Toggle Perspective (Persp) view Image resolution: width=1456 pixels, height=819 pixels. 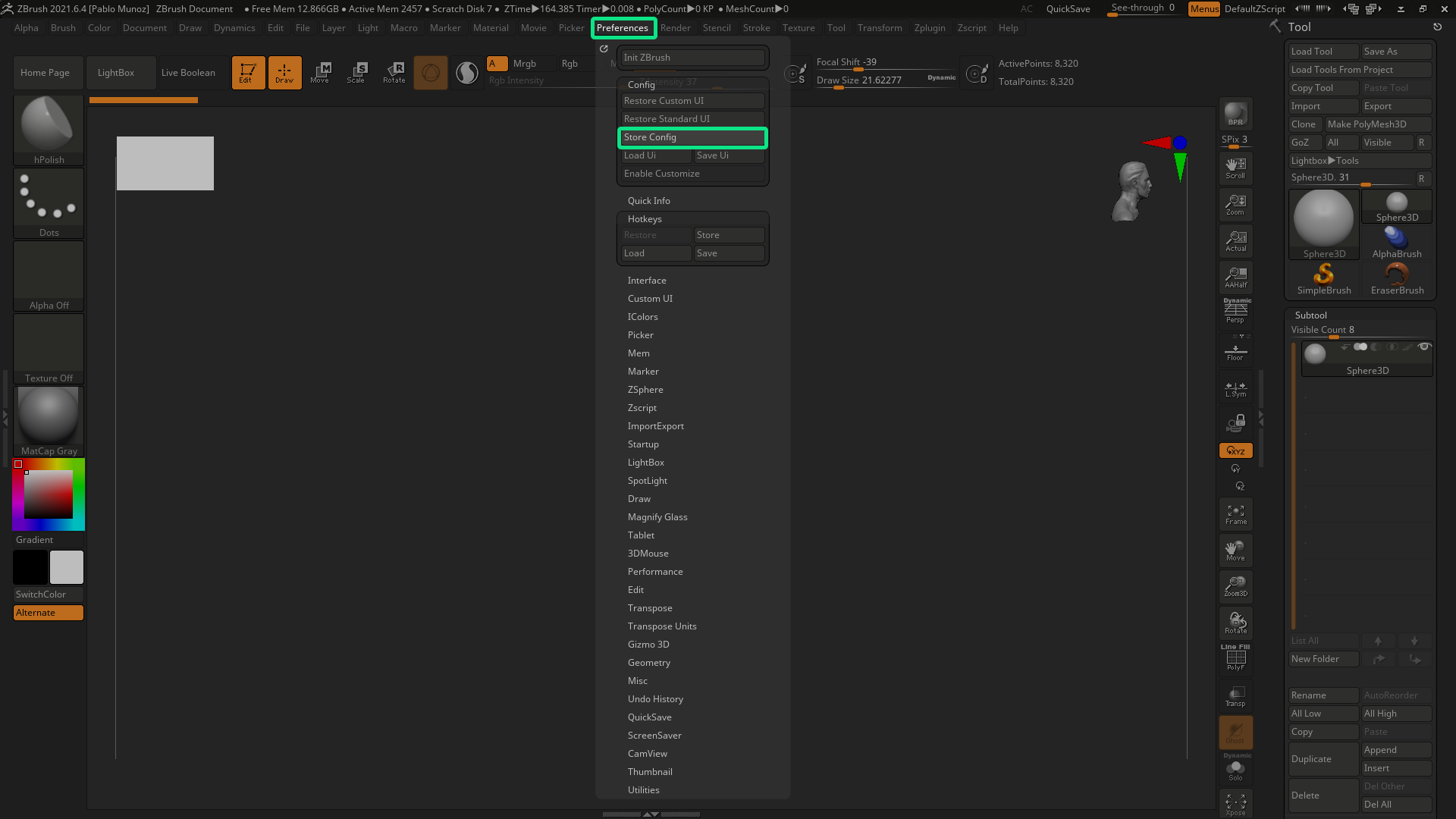tap(1235, 312)
